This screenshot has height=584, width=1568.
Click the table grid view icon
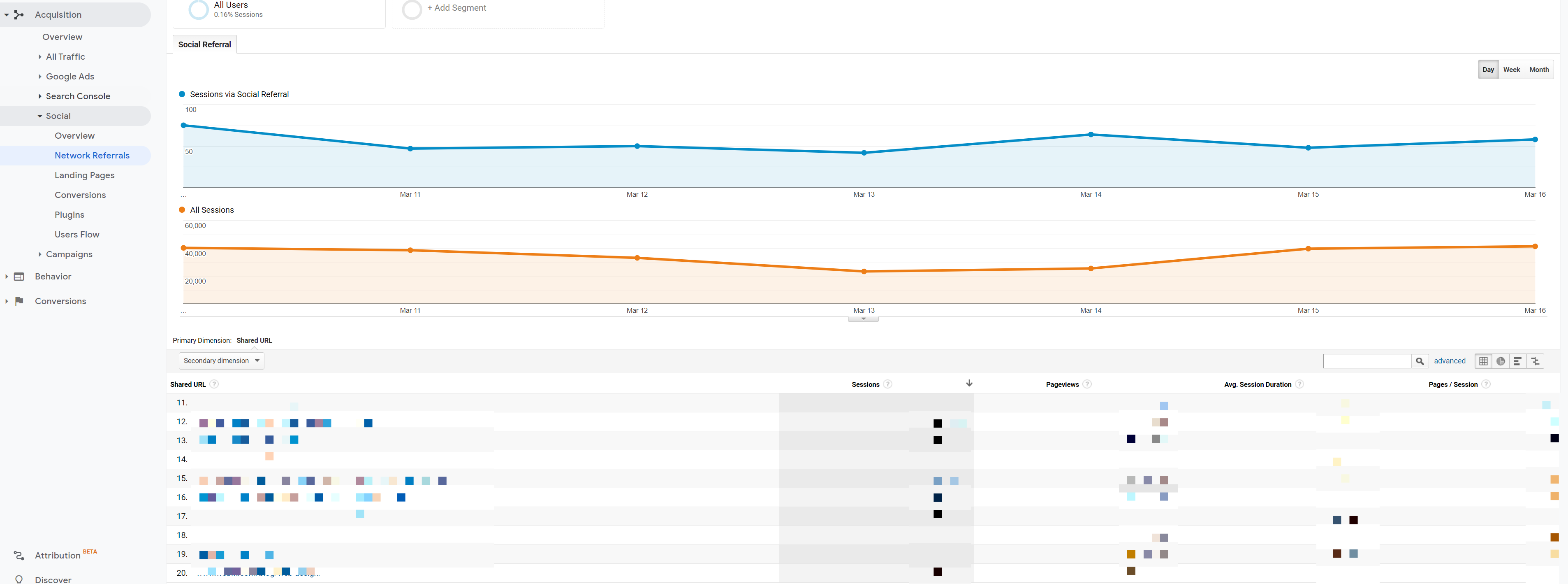click(x=1484, y=360)
